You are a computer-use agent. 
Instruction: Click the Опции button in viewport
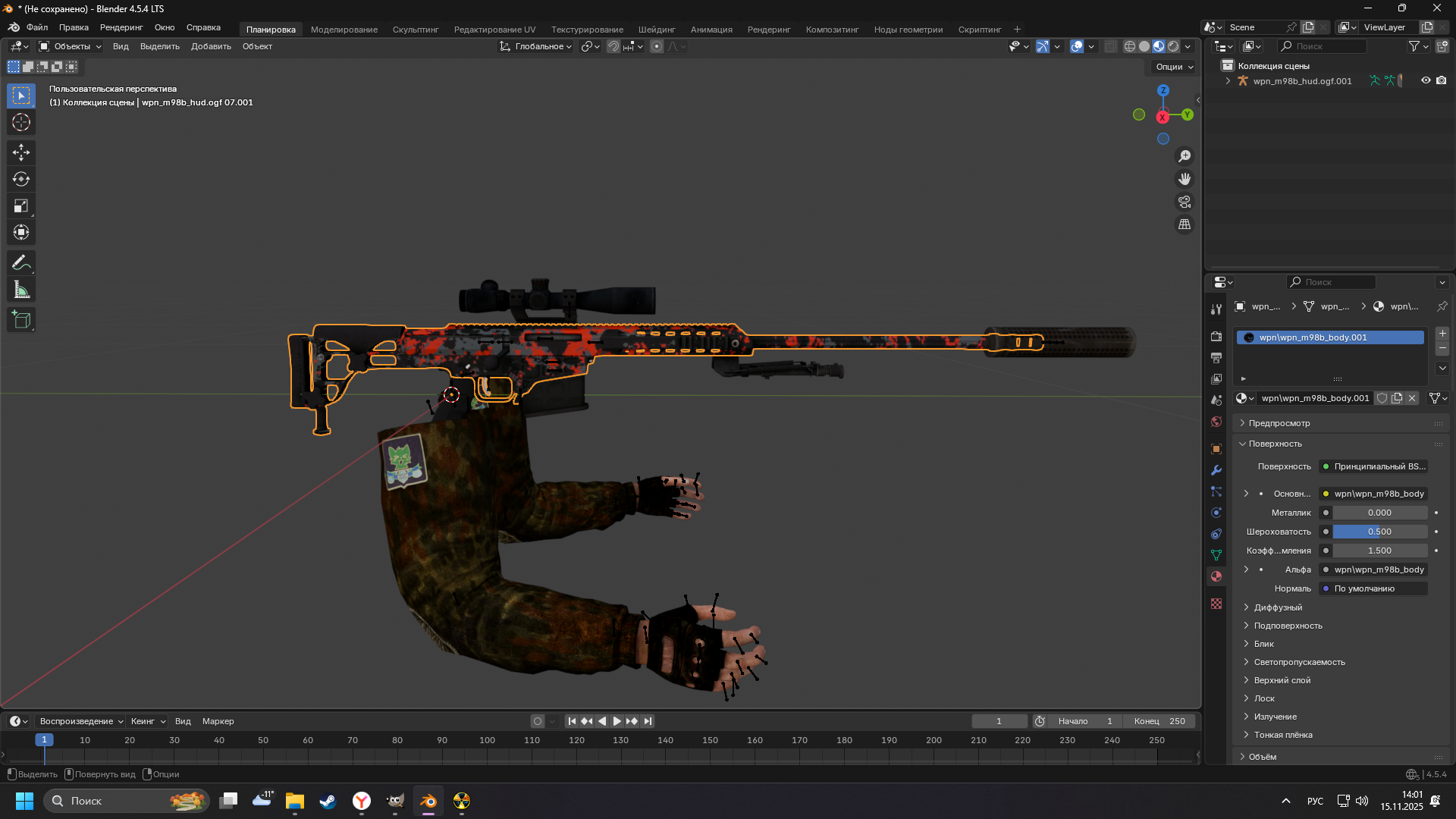[1174, 67]
